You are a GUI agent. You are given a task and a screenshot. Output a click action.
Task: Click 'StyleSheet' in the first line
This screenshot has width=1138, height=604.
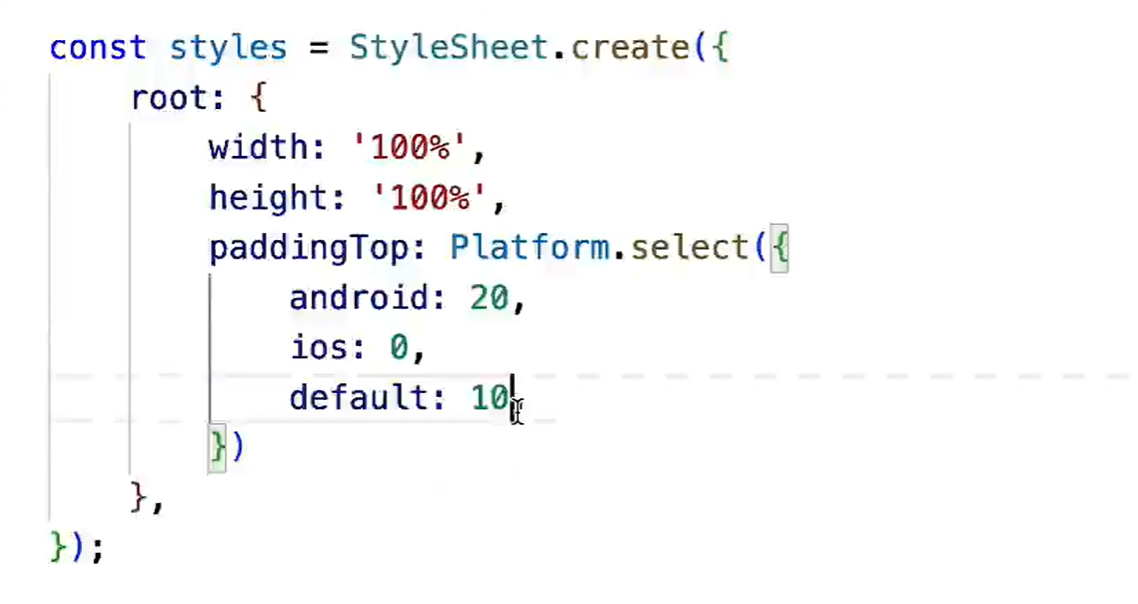click(x=449, y=48)
